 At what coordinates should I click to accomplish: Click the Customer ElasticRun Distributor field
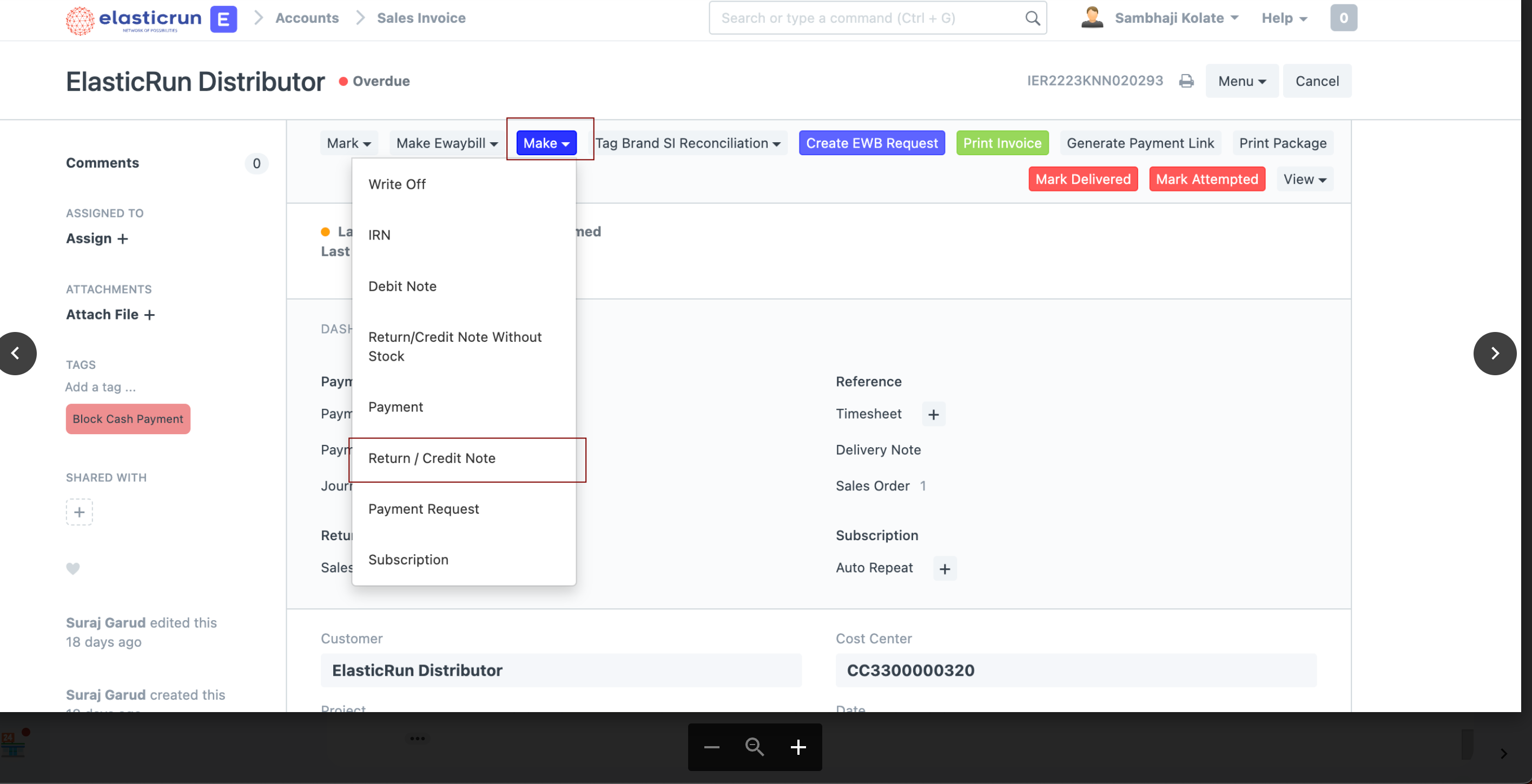pyautogui.click(x=561, y=671)
